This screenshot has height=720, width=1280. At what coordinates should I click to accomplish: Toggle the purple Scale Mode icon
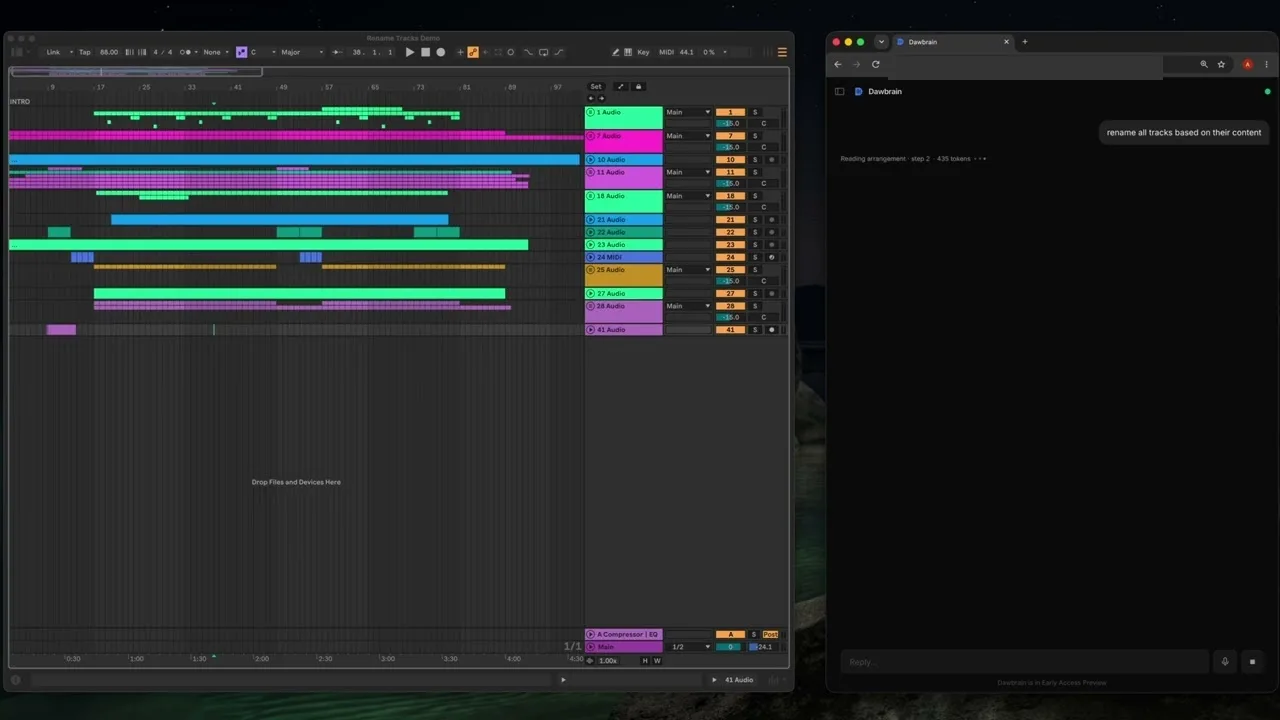241,52
